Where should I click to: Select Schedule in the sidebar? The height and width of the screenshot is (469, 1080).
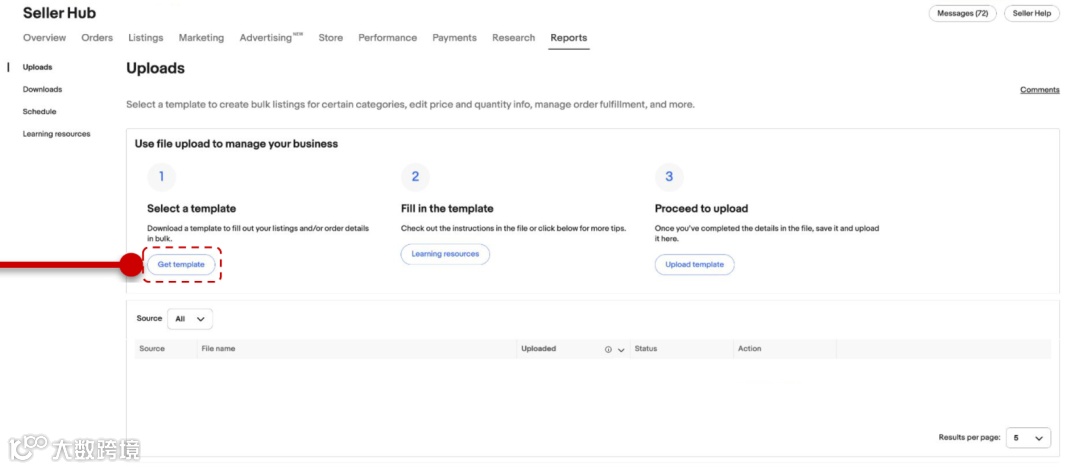coord(40,112)
